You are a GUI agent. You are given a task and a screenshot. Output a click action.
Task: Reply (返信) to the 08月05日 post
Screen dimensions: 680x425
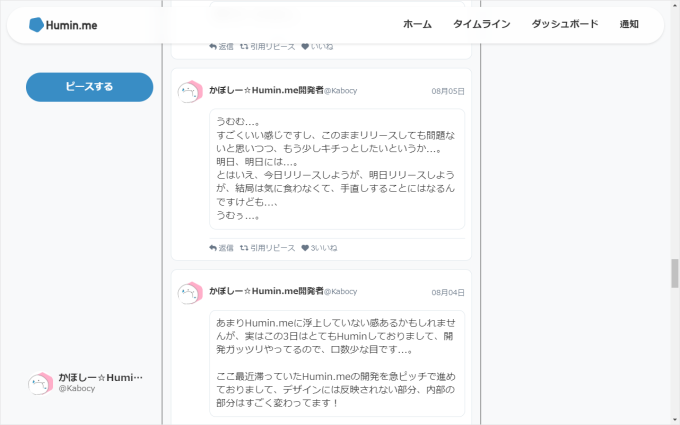pos(221,248)
